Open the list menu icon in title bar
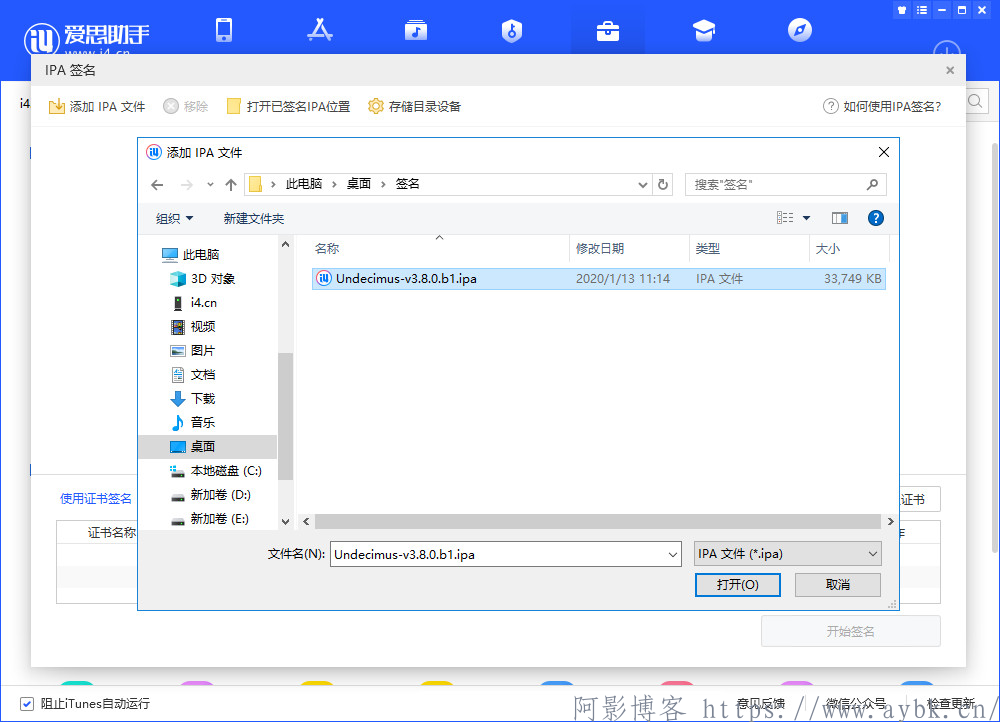 pos(922,10)
